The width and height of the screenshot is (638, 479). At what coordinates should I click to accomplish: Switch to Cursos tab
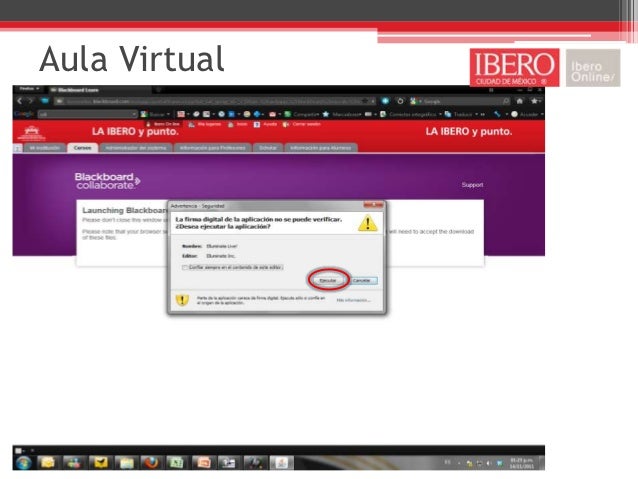[x=83, y=148]
